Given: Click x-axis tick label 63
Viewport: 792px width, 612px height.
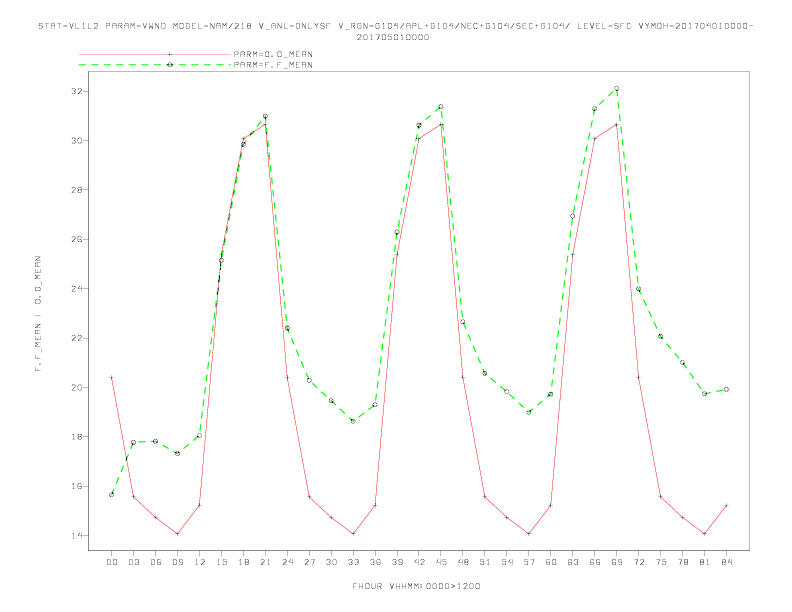Looking at the screenshot, I should click(573, 562).
